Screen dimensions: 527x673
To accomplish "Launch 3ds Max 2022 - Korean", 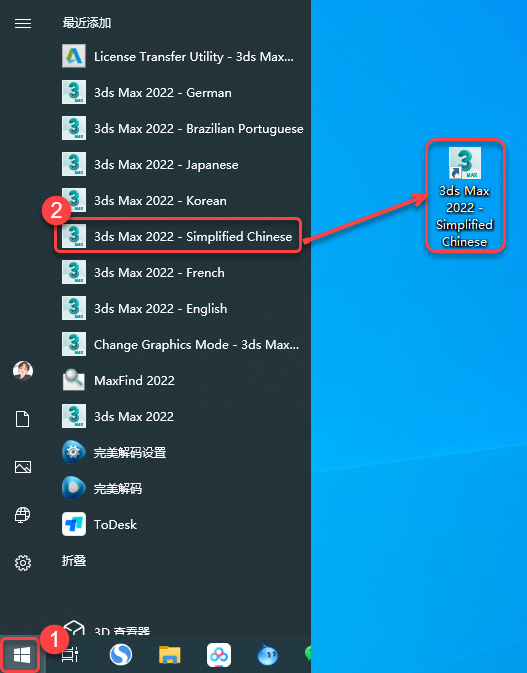I will (178, 200).
